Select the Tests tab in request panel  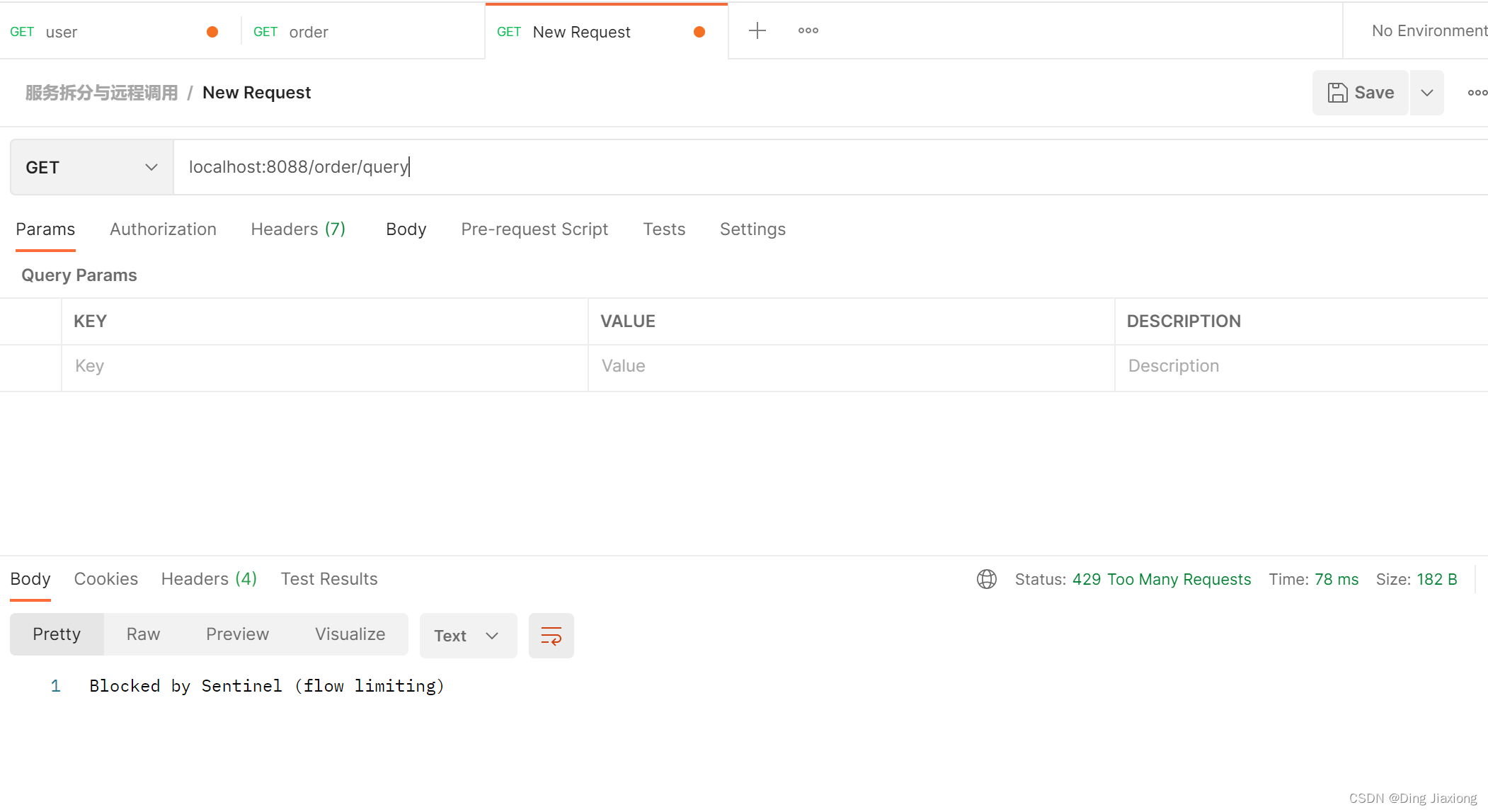(x=664, y=229)
